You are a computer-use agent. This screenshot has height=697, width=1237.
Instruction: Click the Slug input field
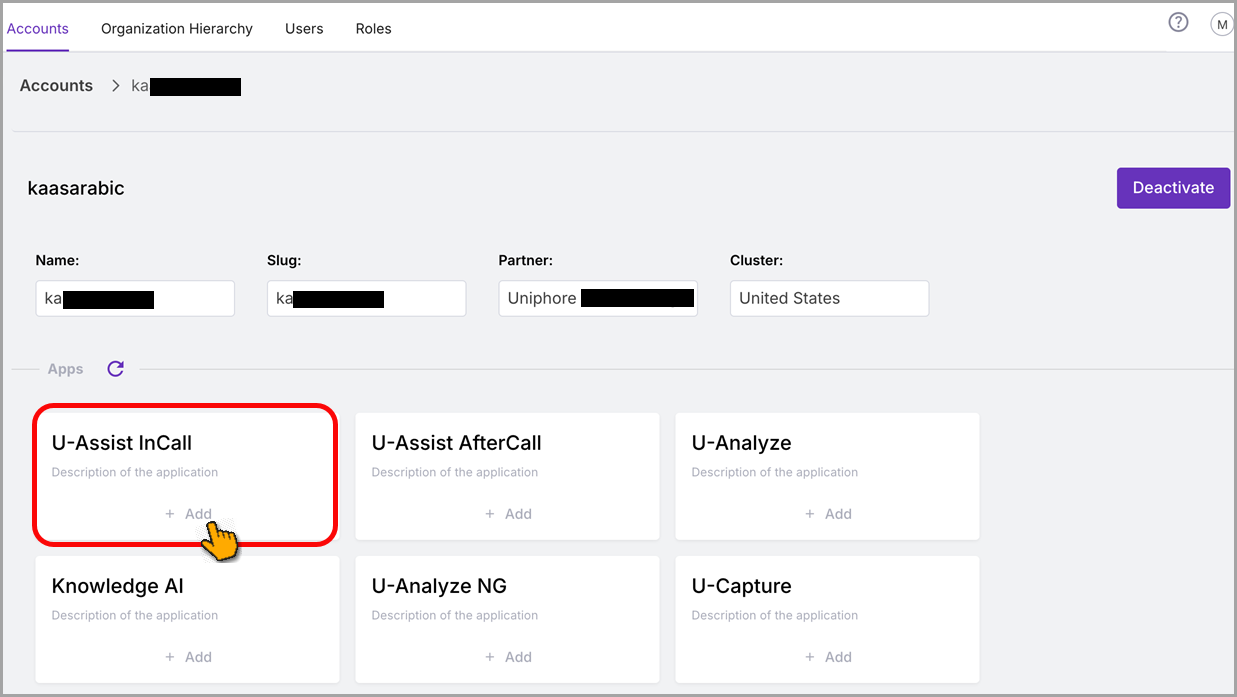366,298
